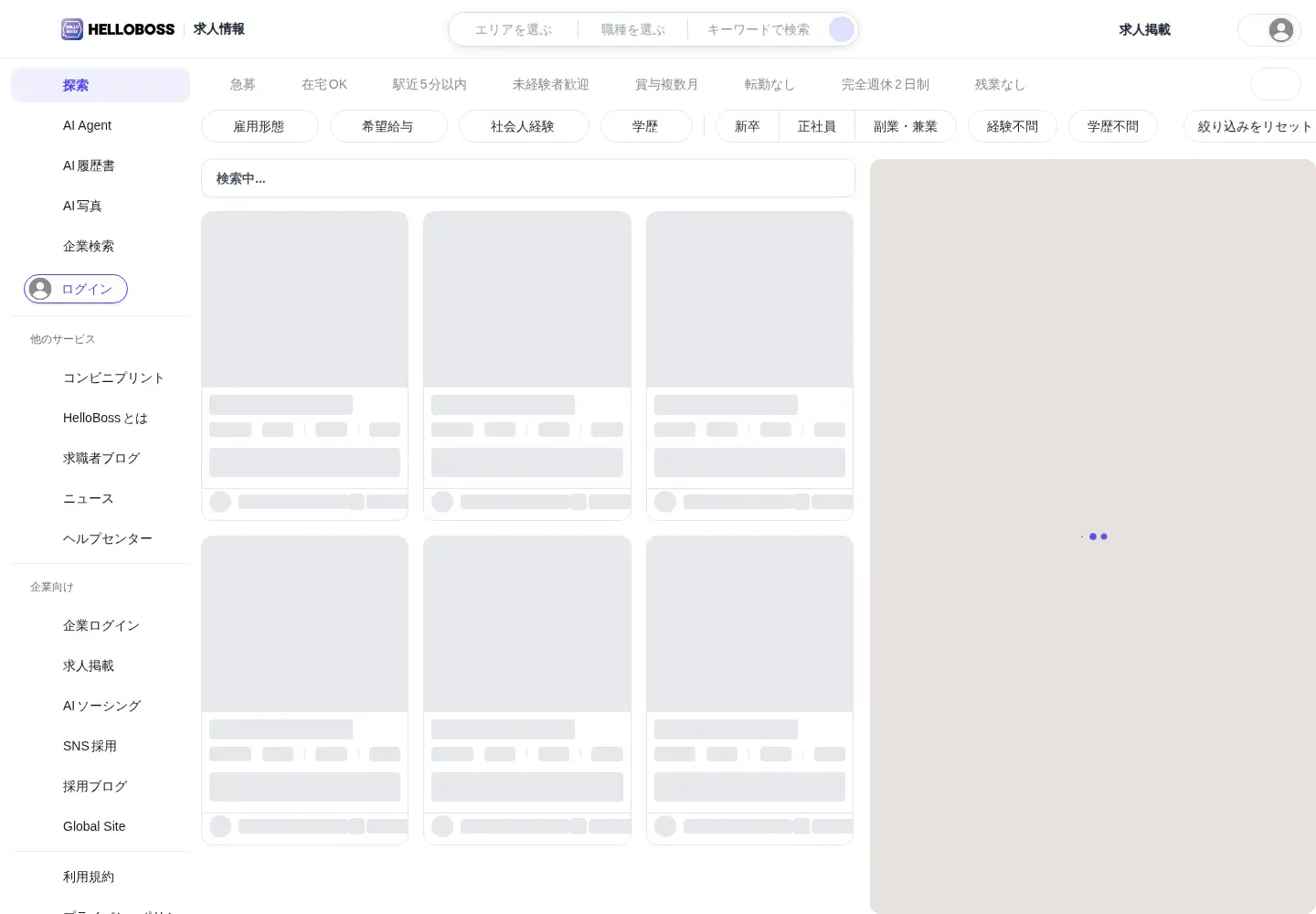This screenshot has height=914, width=1316.
Task: Toggle the 未経験者歓迎 filter tag
Action: [551, 84]
